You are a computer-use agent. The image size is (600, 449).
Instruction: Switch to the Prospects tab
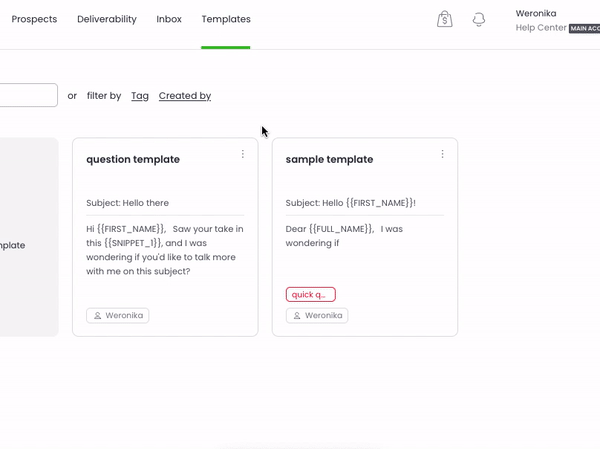(34, 19)
